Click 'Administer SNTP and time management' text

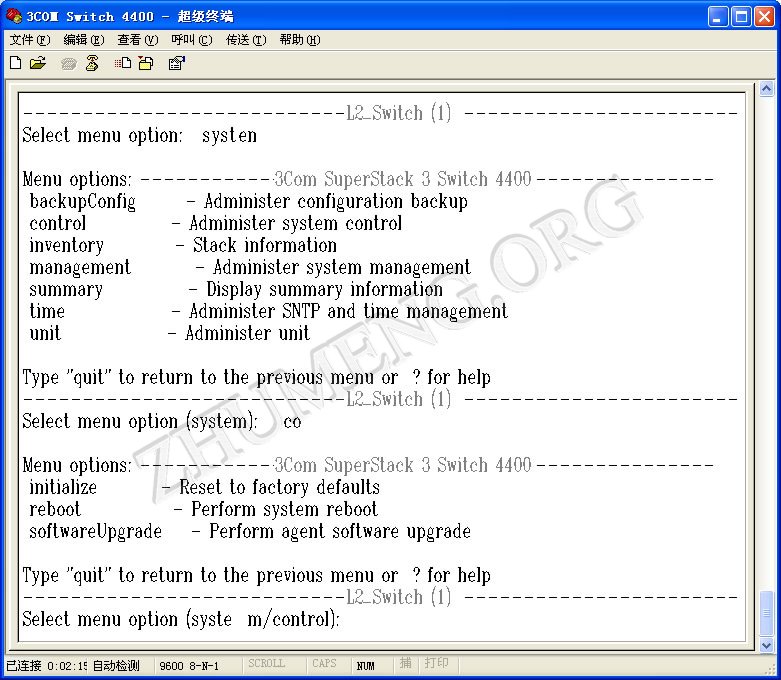[348, 311]
